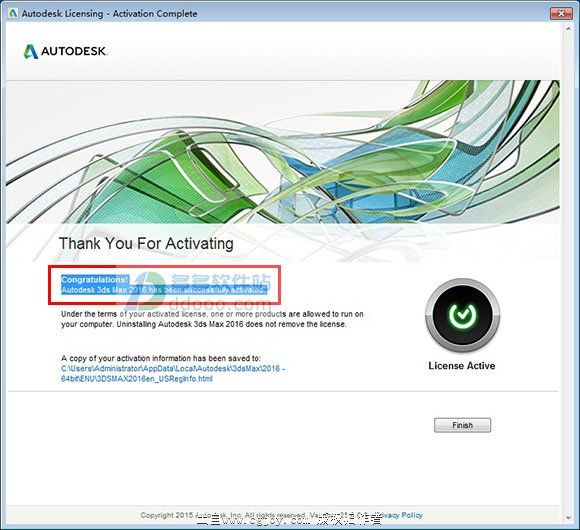Viewport: 580px width, 530px height.
Task: Click the 'Autodesk Licensing - Activation Complete' title text
Action: point(109,14)
